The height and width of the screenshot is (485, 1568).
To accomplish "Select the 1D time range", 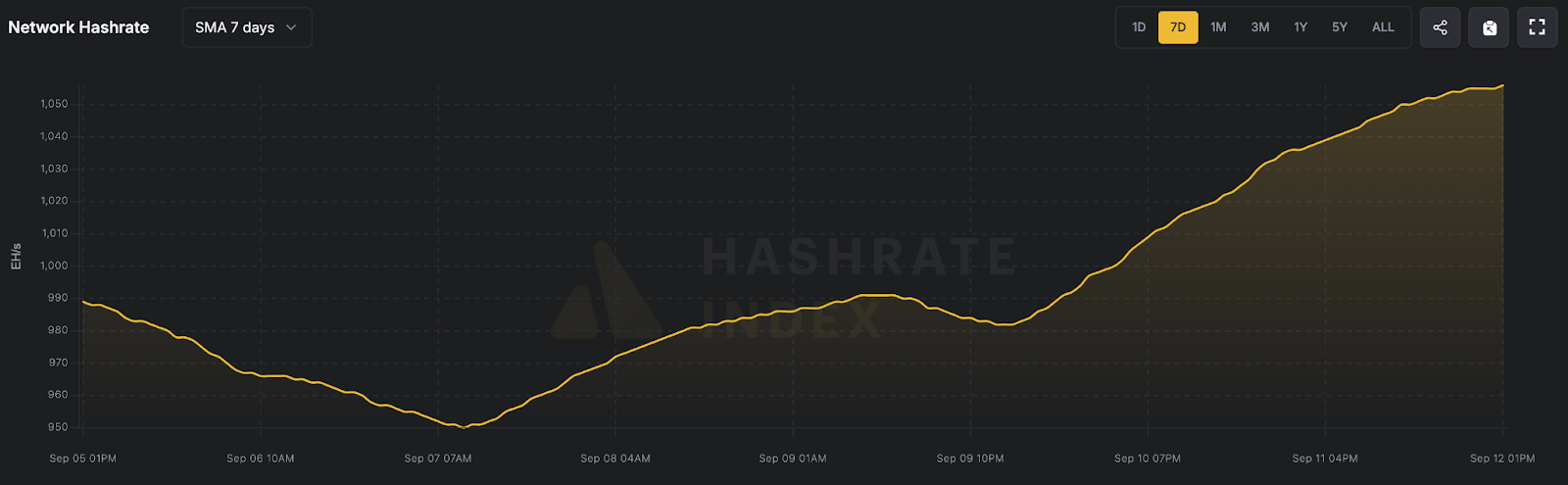I will 1138,27.
